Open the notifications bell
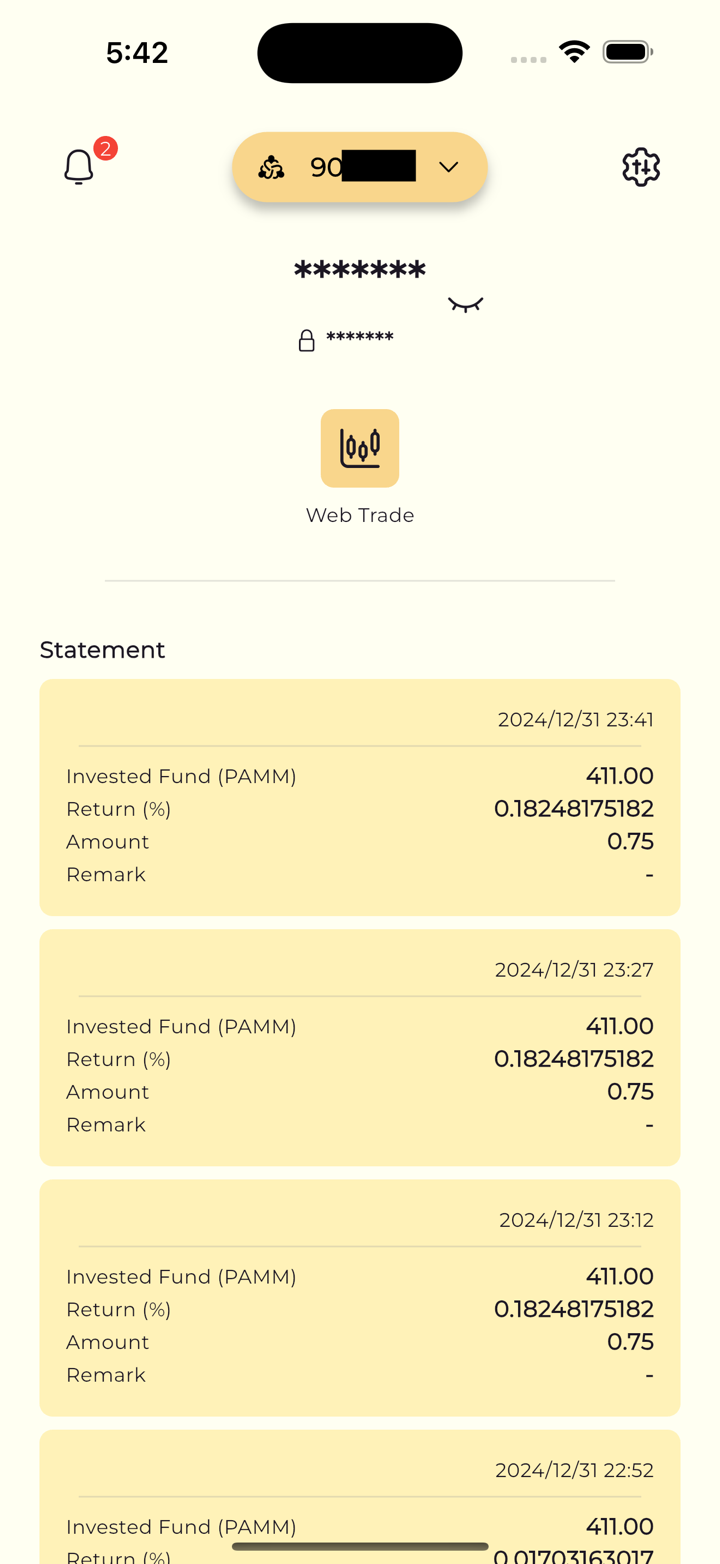Screen dimensions: 720x1564 78,167
